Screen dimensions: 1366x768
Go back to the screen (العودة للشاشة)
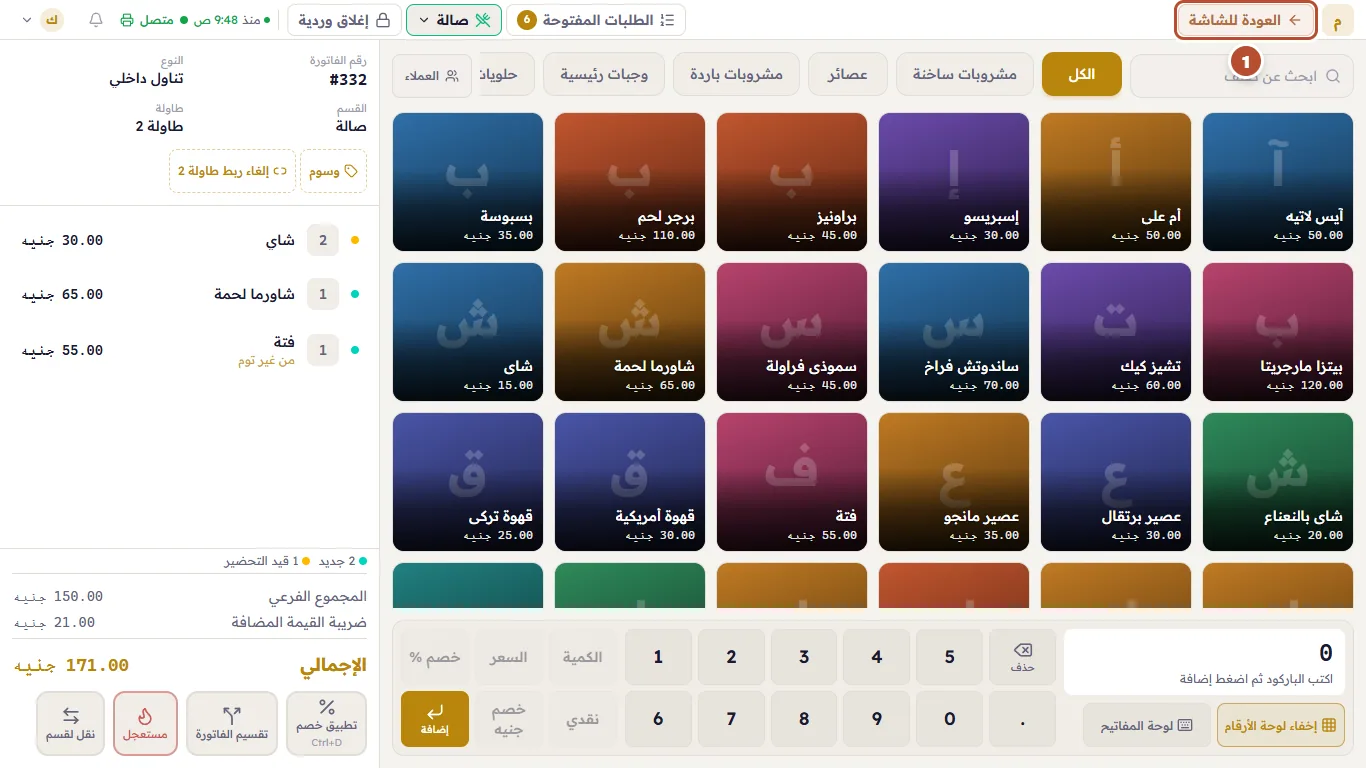pyautogui.click(x=1245, y=20)
